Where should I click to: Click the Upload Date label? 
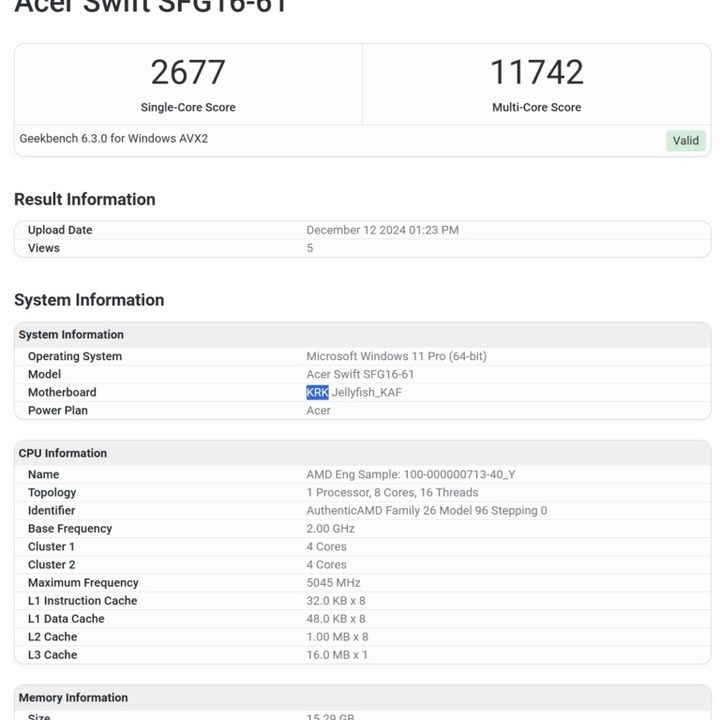(60, 230)
